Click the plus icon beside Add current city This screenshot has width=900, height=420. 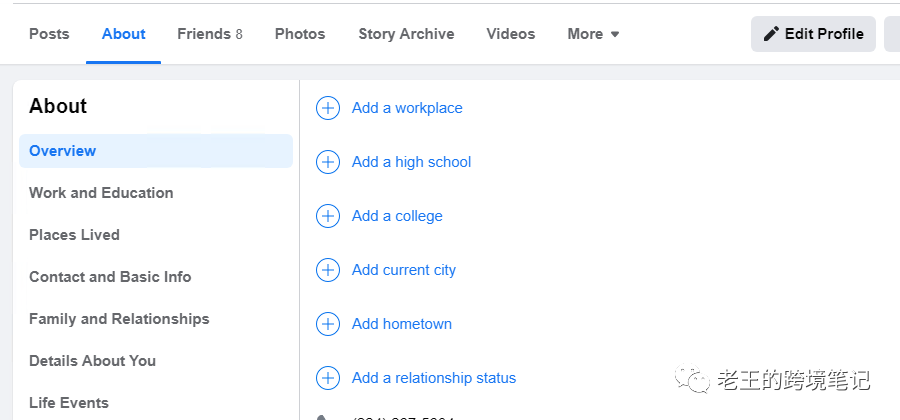click(328, 270)
